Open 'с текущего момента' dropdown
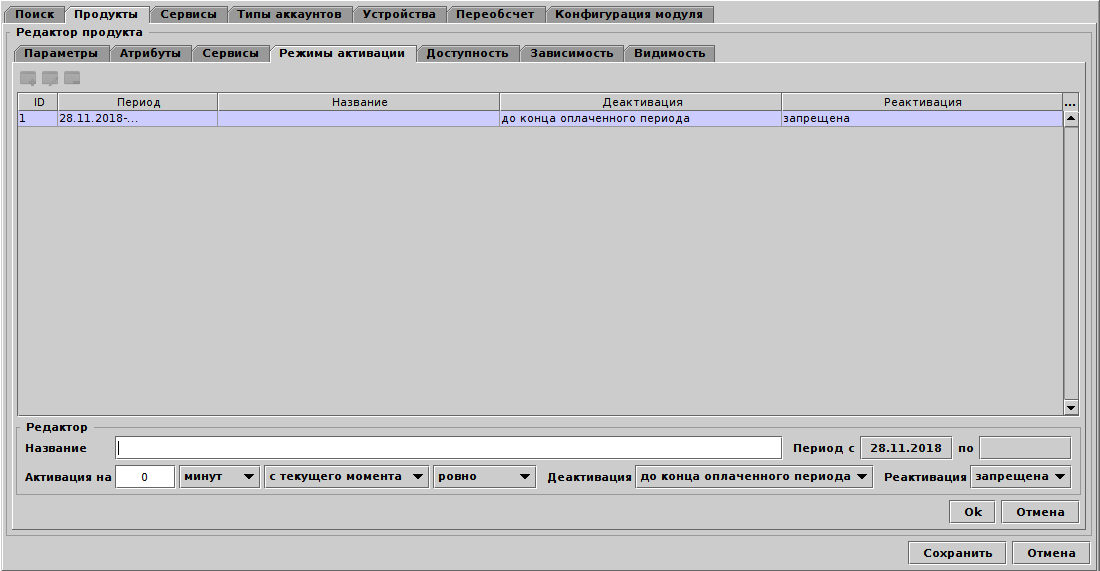Screen dimensions: 1100x571 pos(347,477)
